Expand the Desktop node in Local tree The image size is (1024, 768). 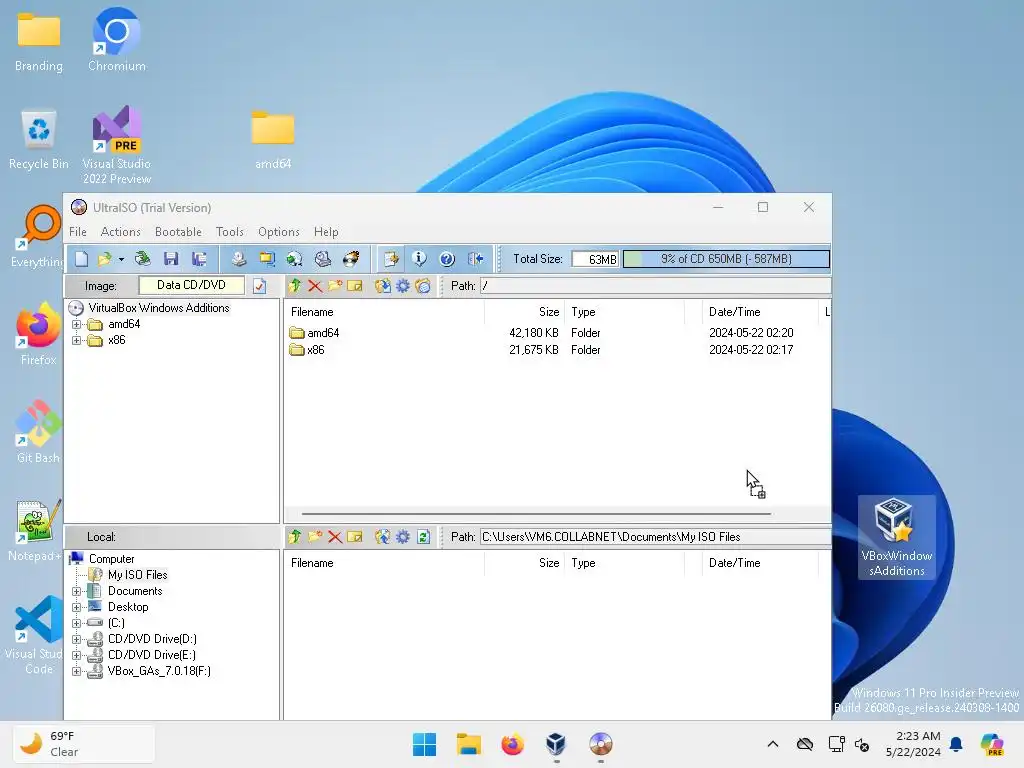76,607
